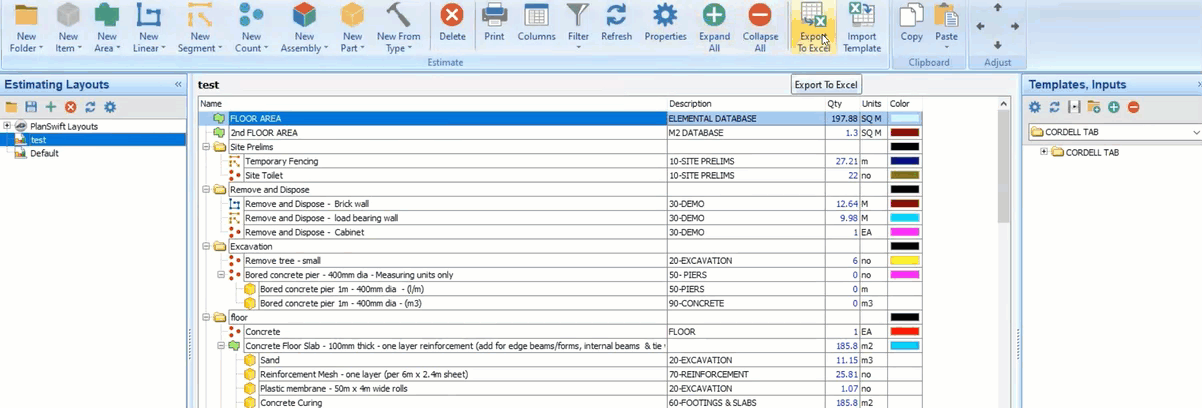The image size is (1202, 408).
Task: Click the Filter funnel button
Action: click(578, 25)
